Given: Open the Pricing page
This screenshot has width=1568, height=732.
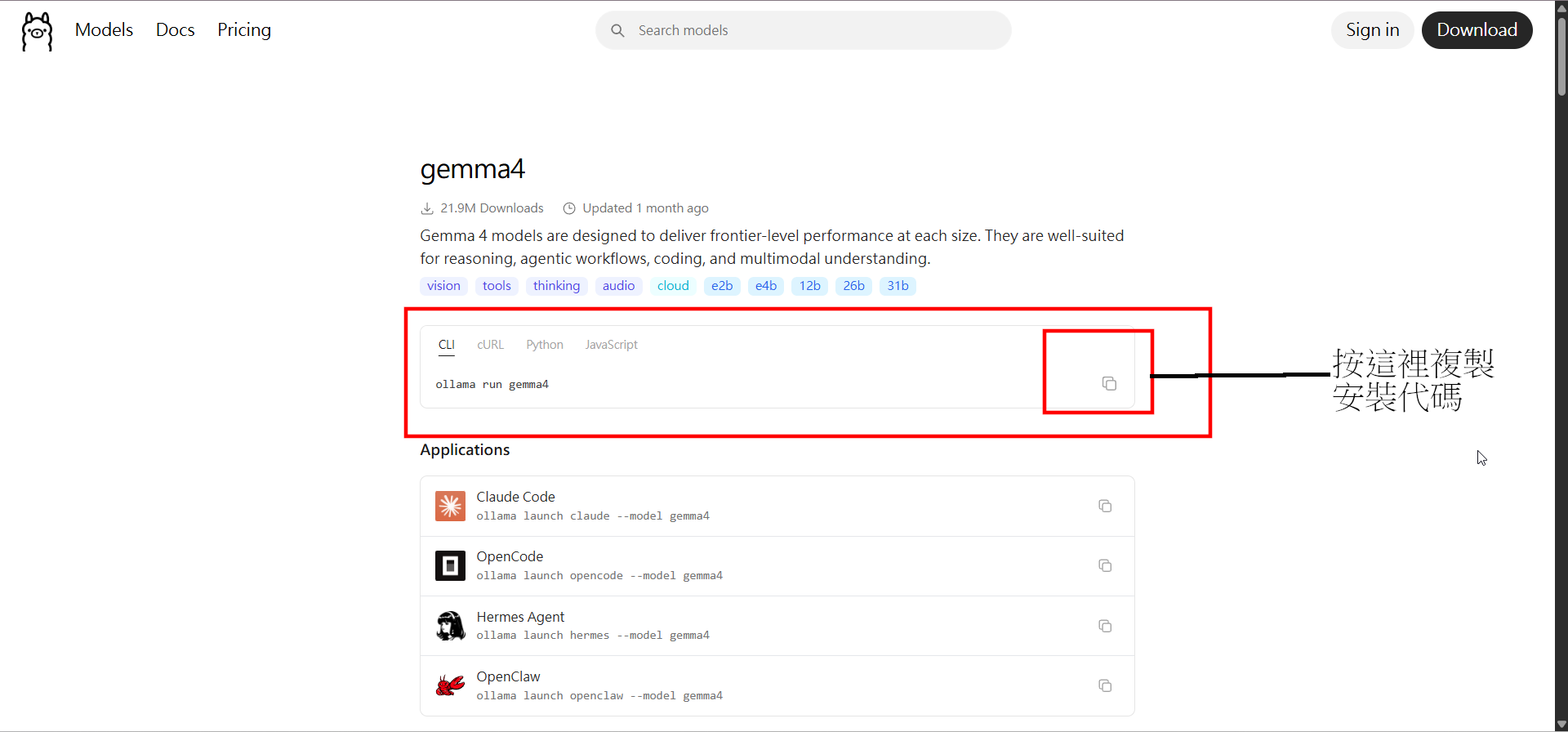Looking at the screenshot, I should point(244,30).
